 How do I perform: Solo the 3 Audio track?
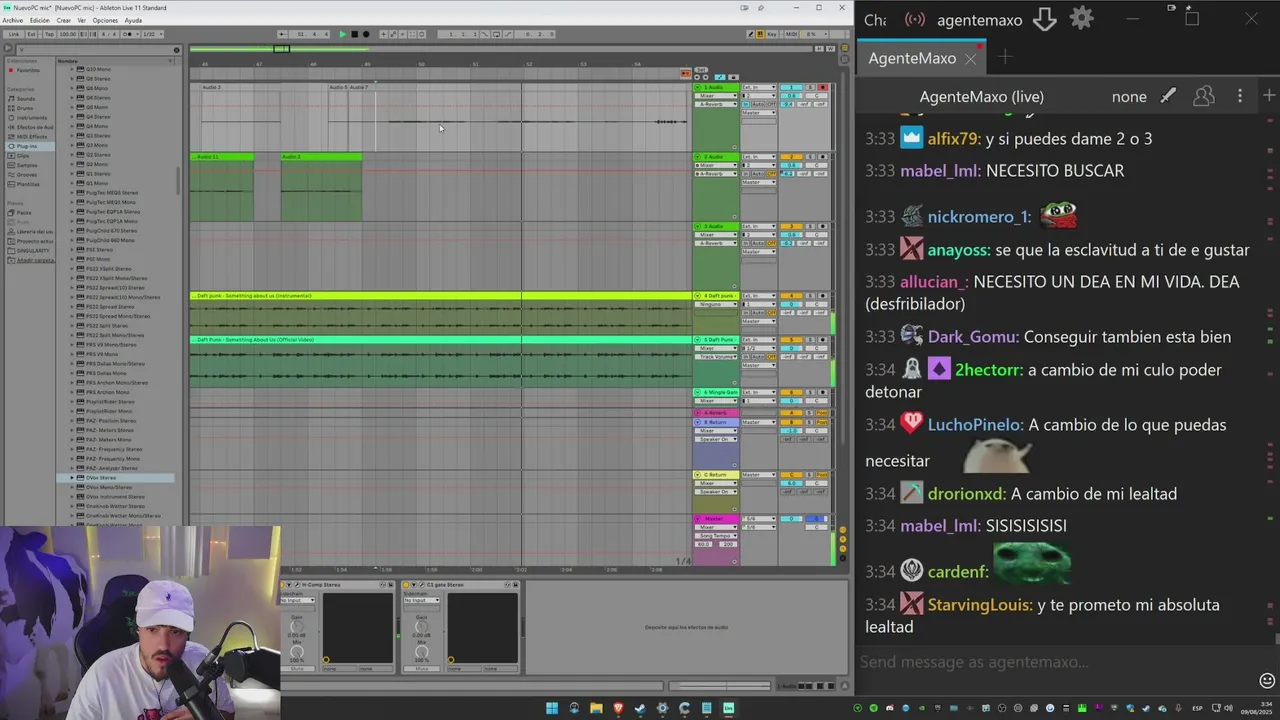coord(810,226)
